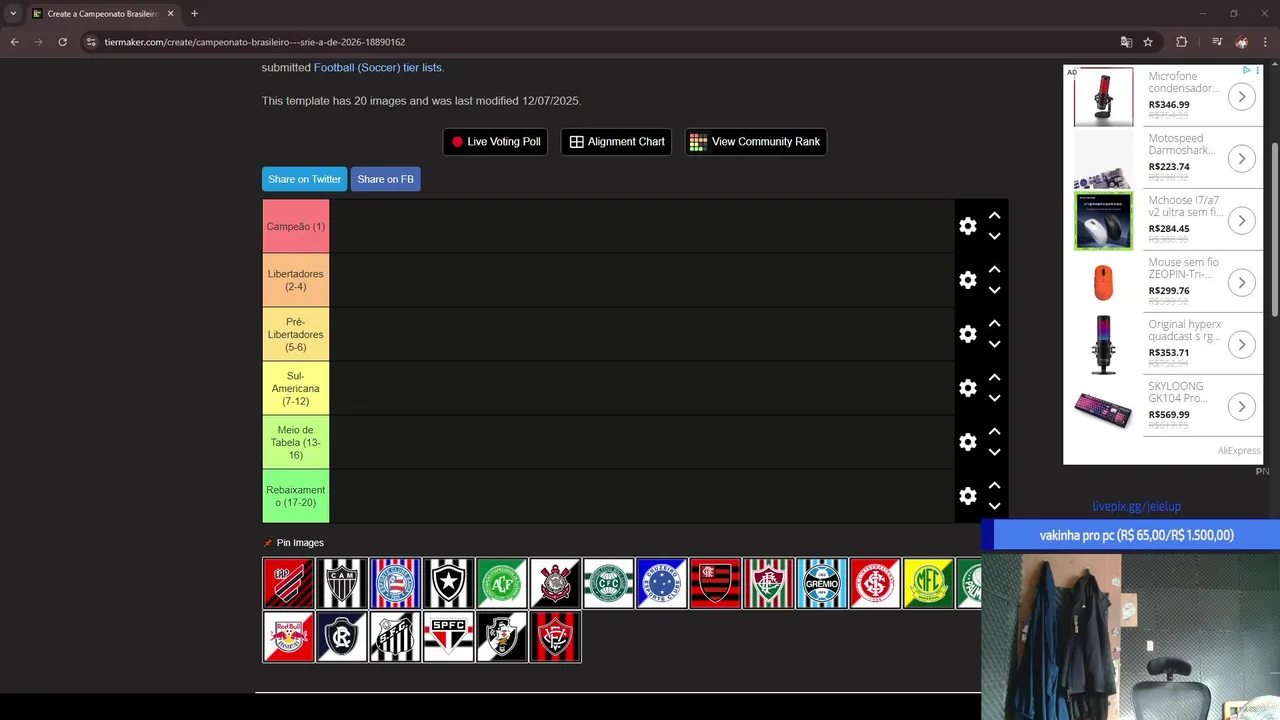Open Football (Soccer) tier lists link
The height and width of the screenshot is (720, 1280).
pos(377,68)
